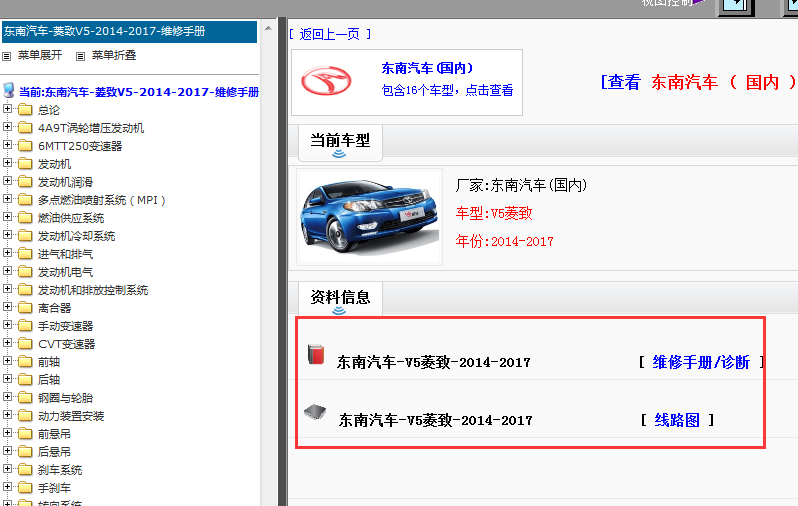798x506 pixels.
Task: Expand the 发动机冷却系统 node
Action: (x=7, y=235)
